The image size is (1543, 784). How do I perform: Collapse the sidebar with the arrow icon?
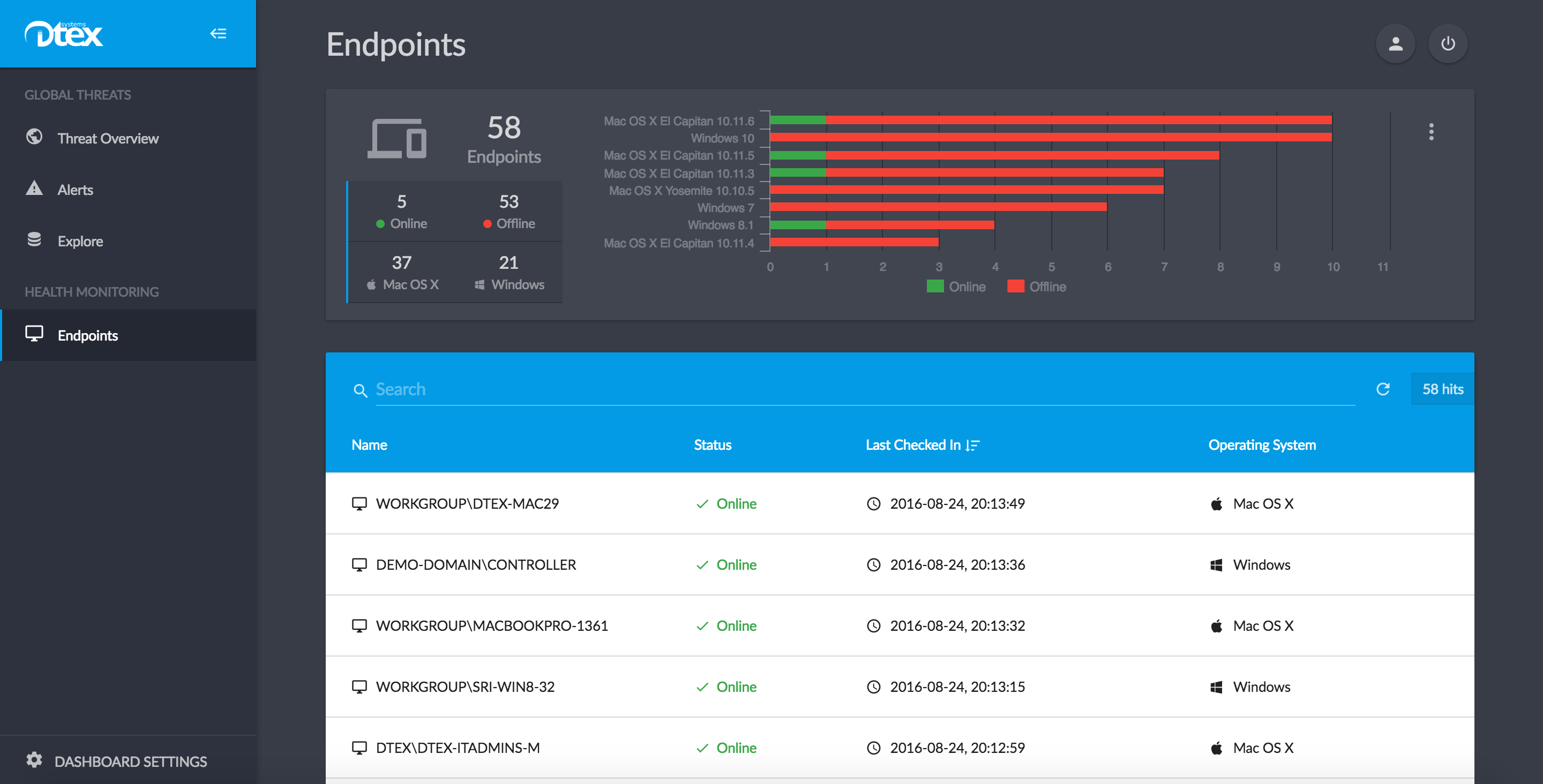(218, 34)
